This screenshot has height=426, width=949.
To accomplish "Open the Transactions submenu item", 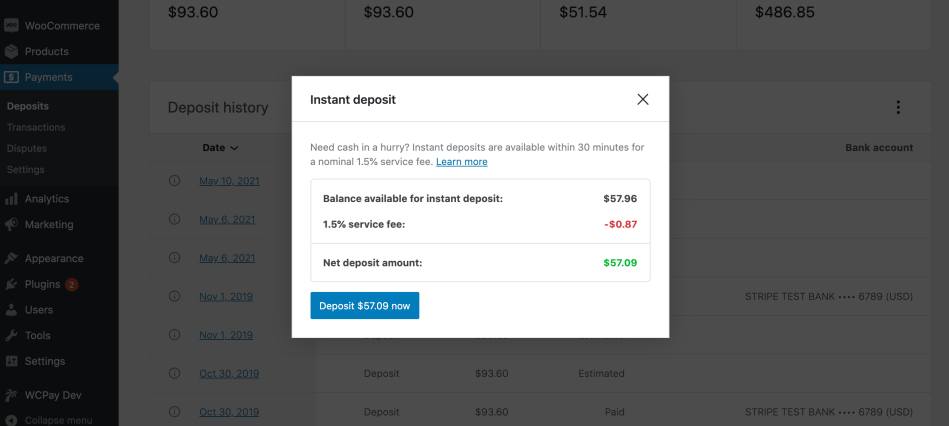I will (36, 127).
